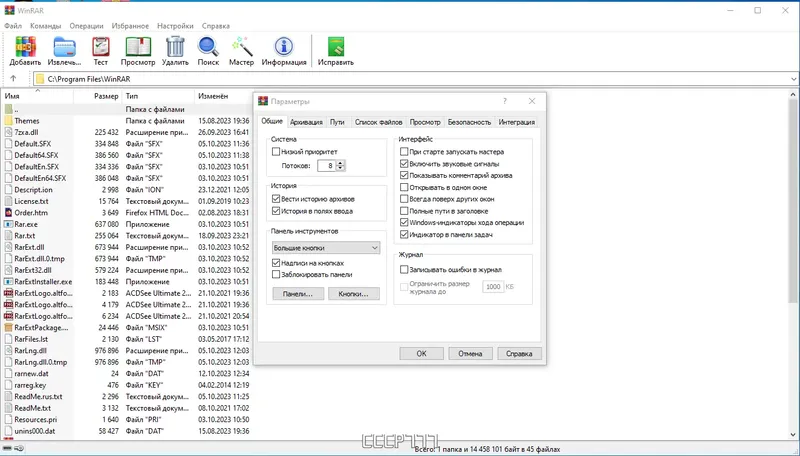Toggle Индикатор в панели задач
800x456 pixels.
click(x=404, y=235)
